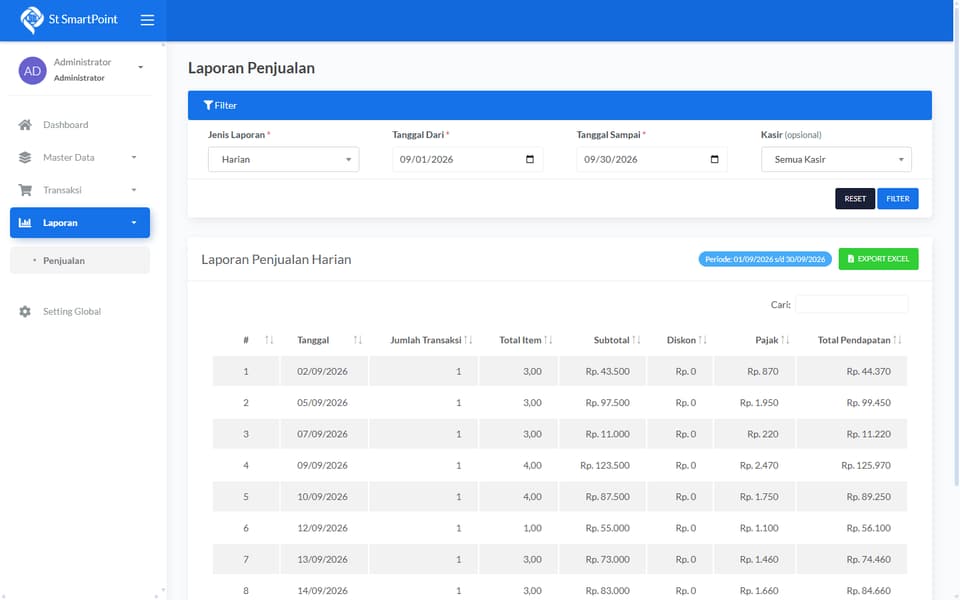The width and height of the screenshot is (960, 600).
Task: Click pajak value Rp. 1.100
Action: pos(759,528)
